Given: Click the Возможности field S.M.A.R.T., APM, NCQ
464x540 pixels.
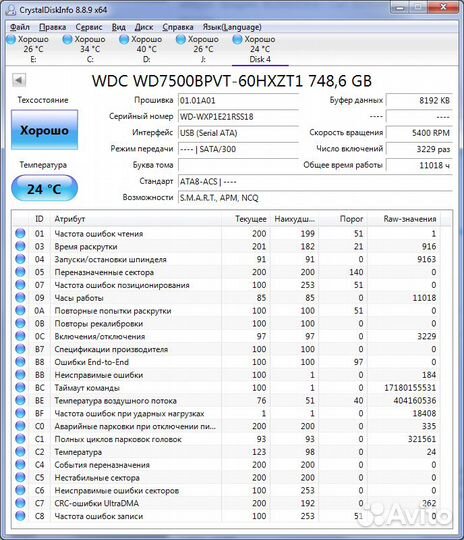Looking at the screenshot, I should (x=315, y=198).
